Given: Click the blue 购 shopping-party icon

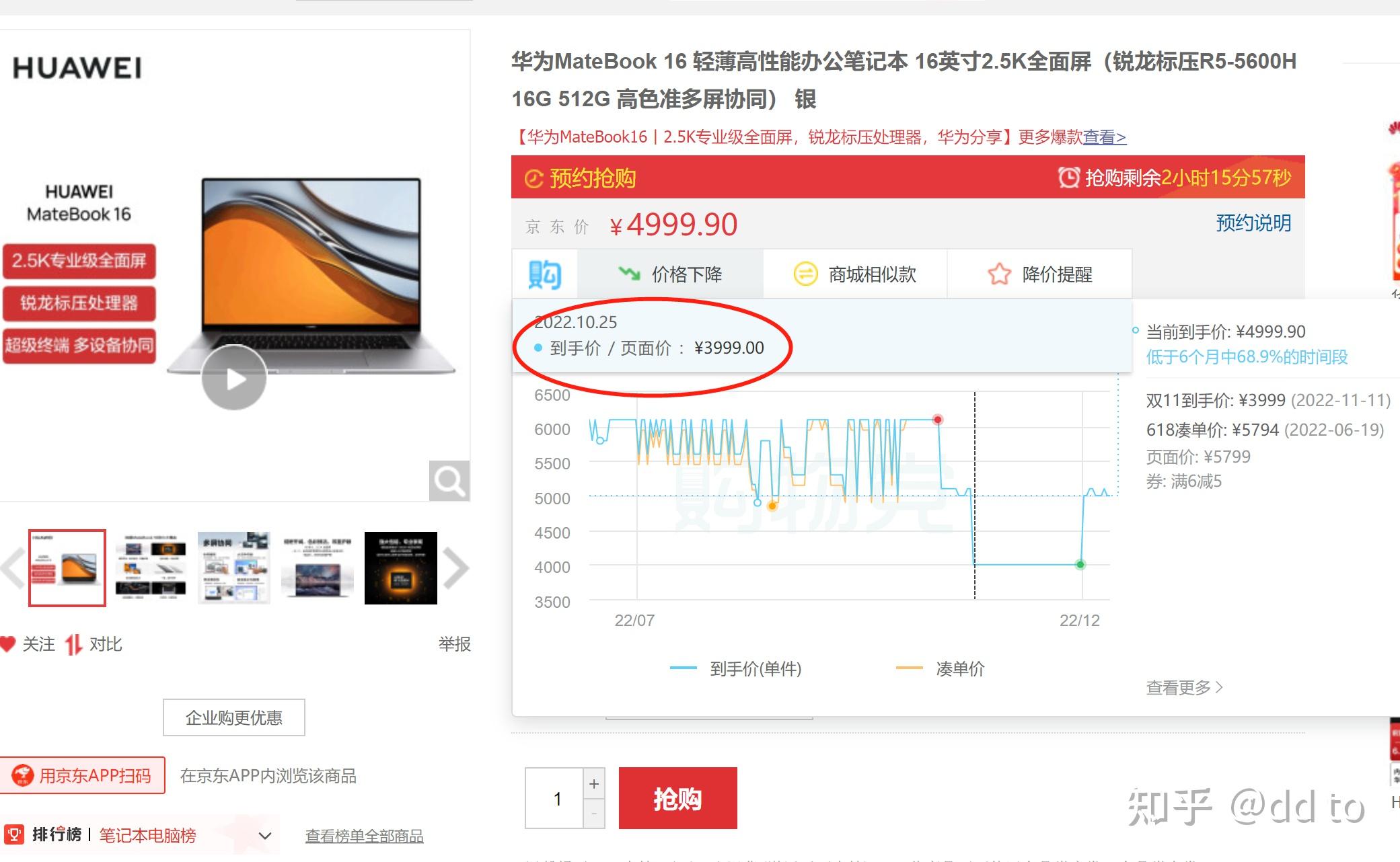Looking at the screenshot, I should coord(544,274).
